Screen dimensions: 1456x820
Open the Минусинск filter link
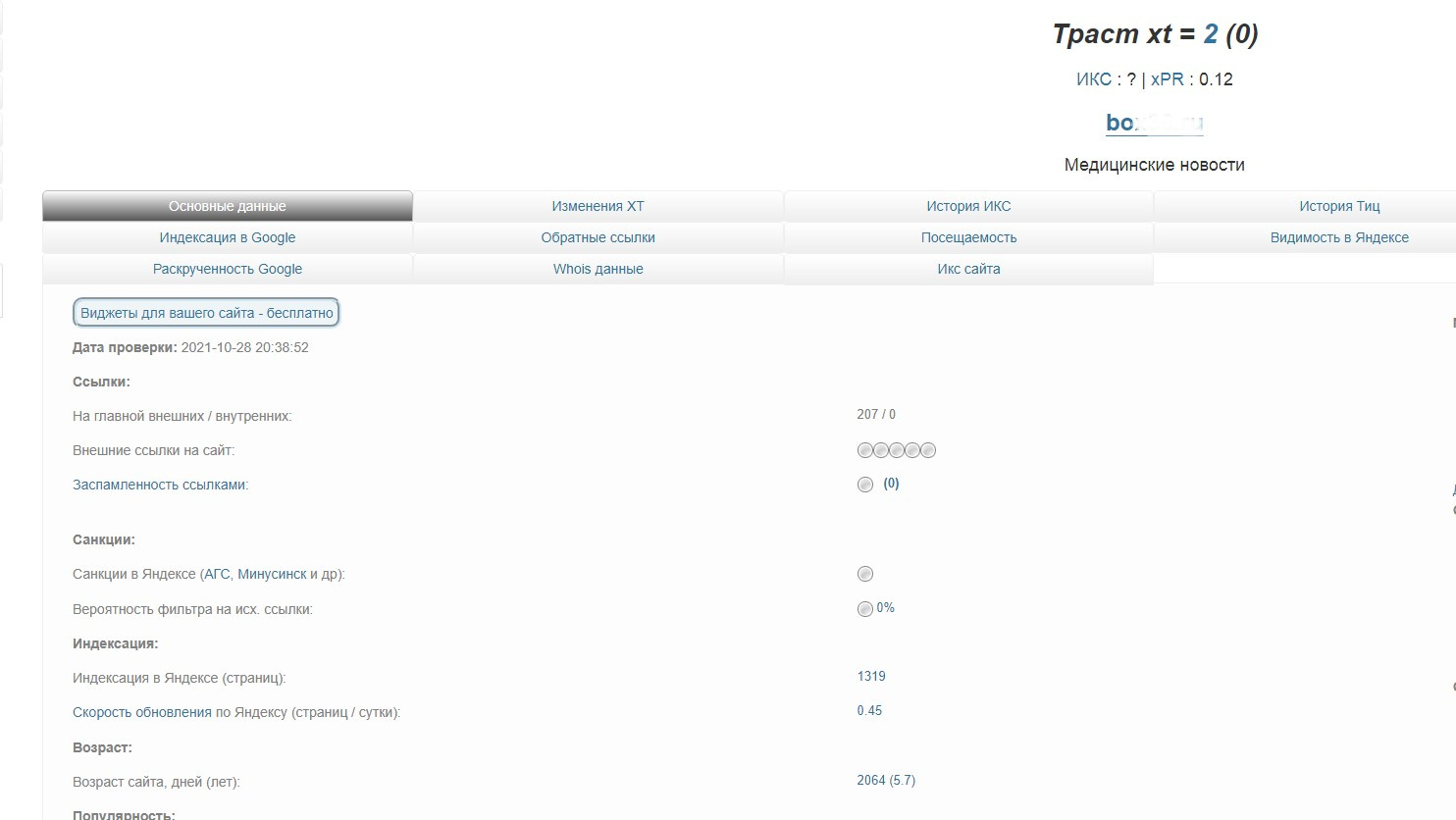point(272,574)
